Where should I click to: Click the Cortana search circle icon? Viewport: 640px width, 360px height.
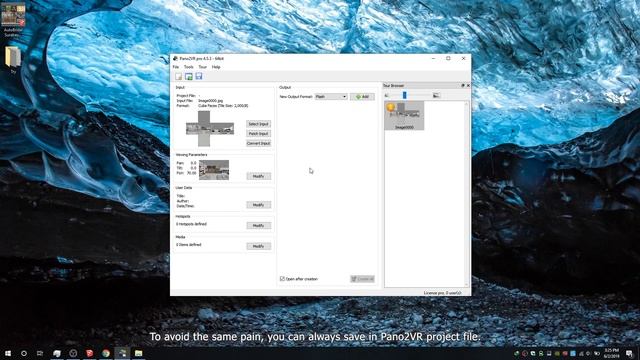coord(24,353)
